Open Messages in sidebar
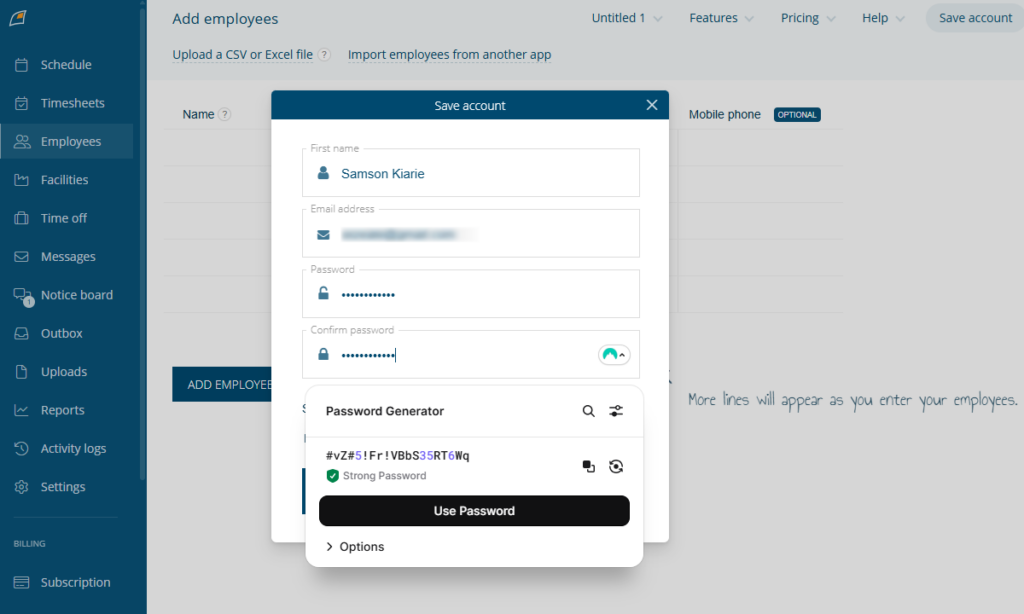Image resolution: width=1024 pixels, height=614 pixels. click(66, 257)
